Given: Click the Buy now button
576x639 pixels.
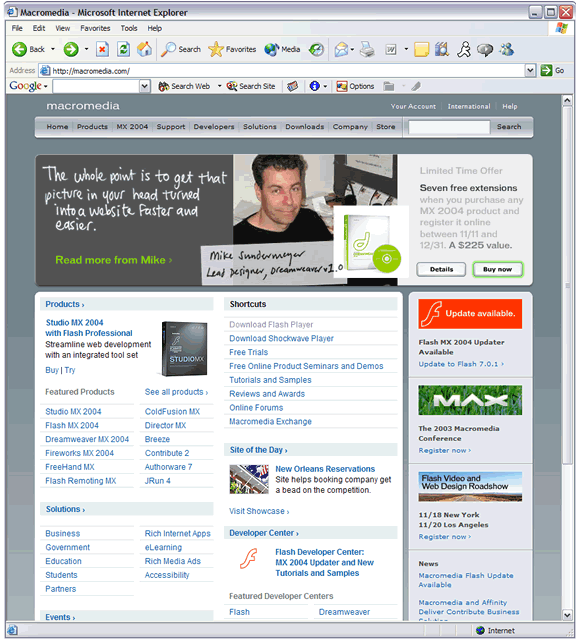Looking at the screenshot, I should 497,269.
